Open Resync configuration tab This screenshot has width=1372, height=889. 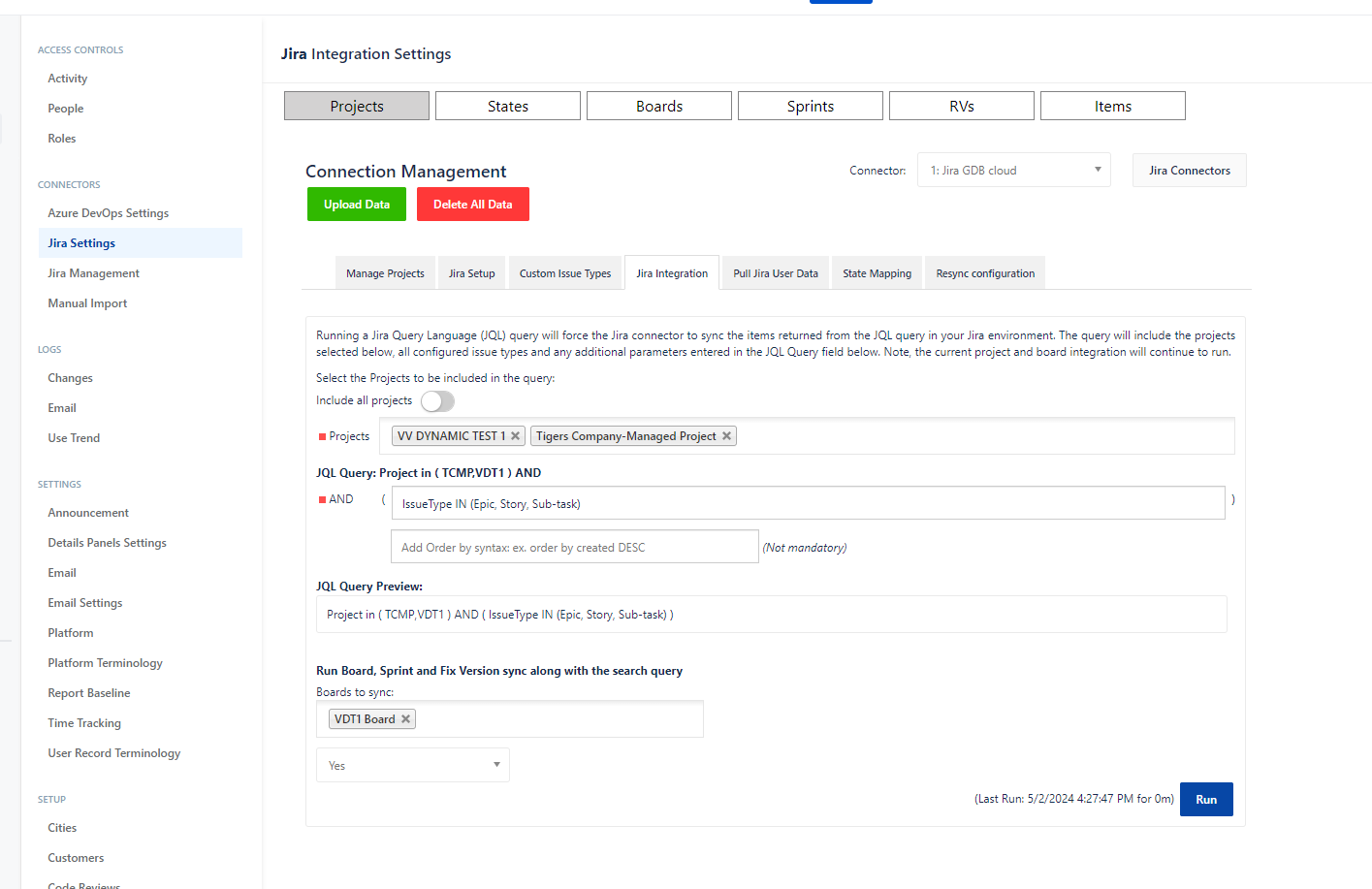(985, 273)
